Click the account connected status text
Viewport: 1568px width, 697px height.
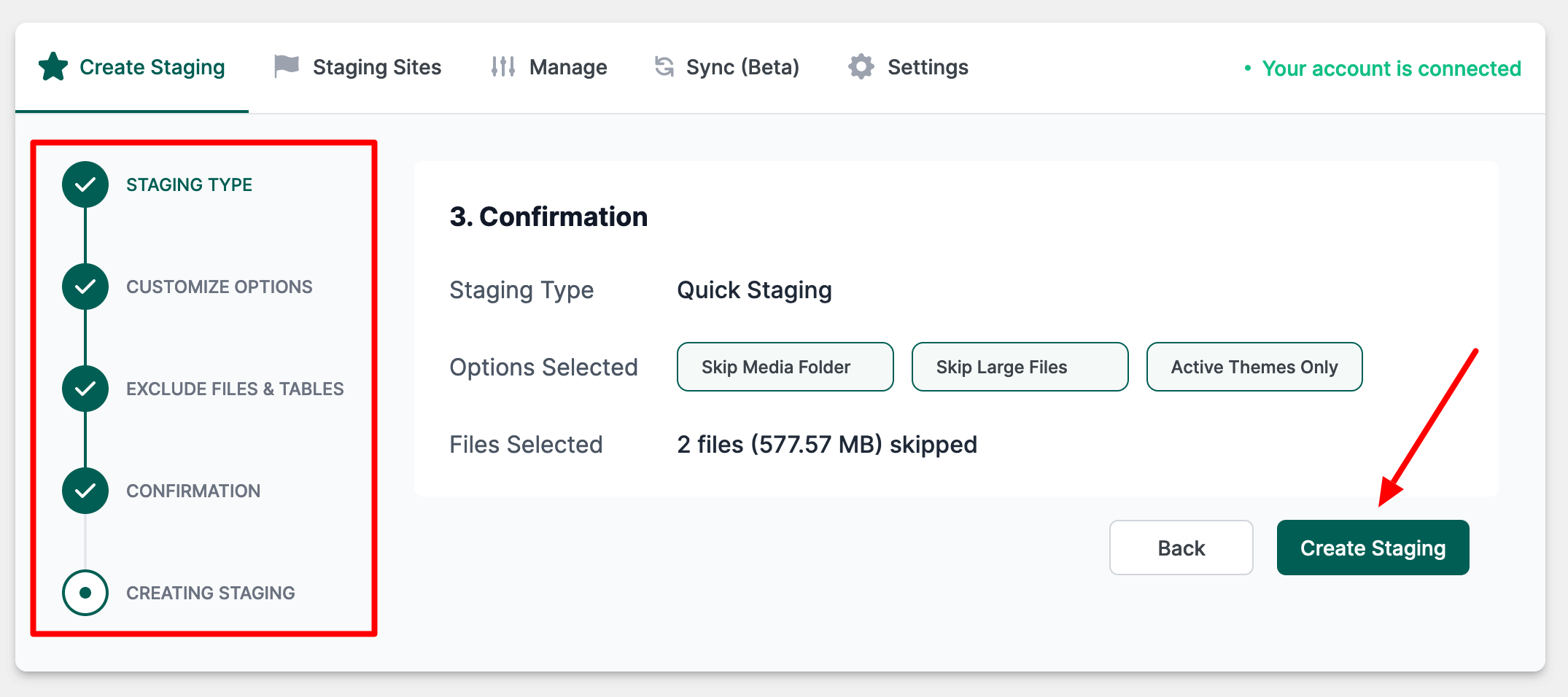point(1391,69)
